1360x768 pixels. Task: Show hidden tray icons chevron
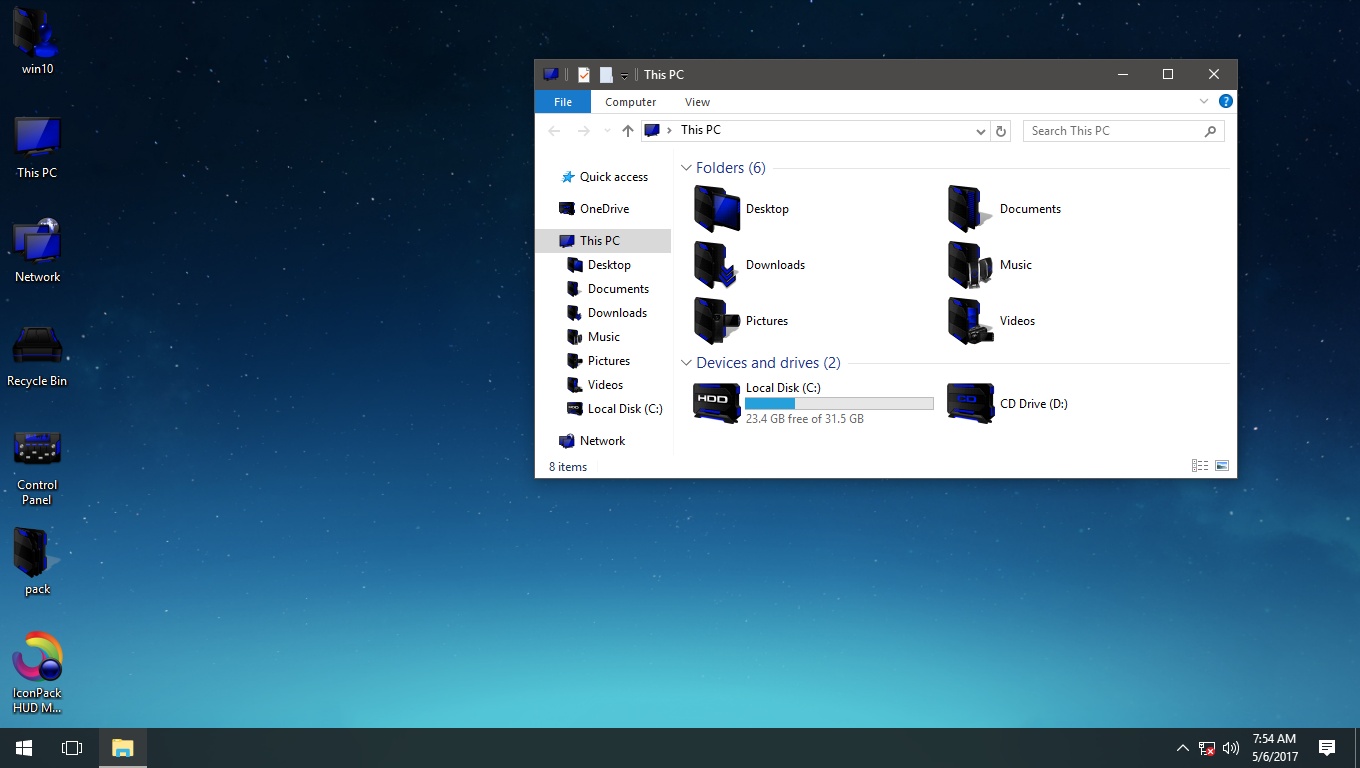coord(1182,748)
